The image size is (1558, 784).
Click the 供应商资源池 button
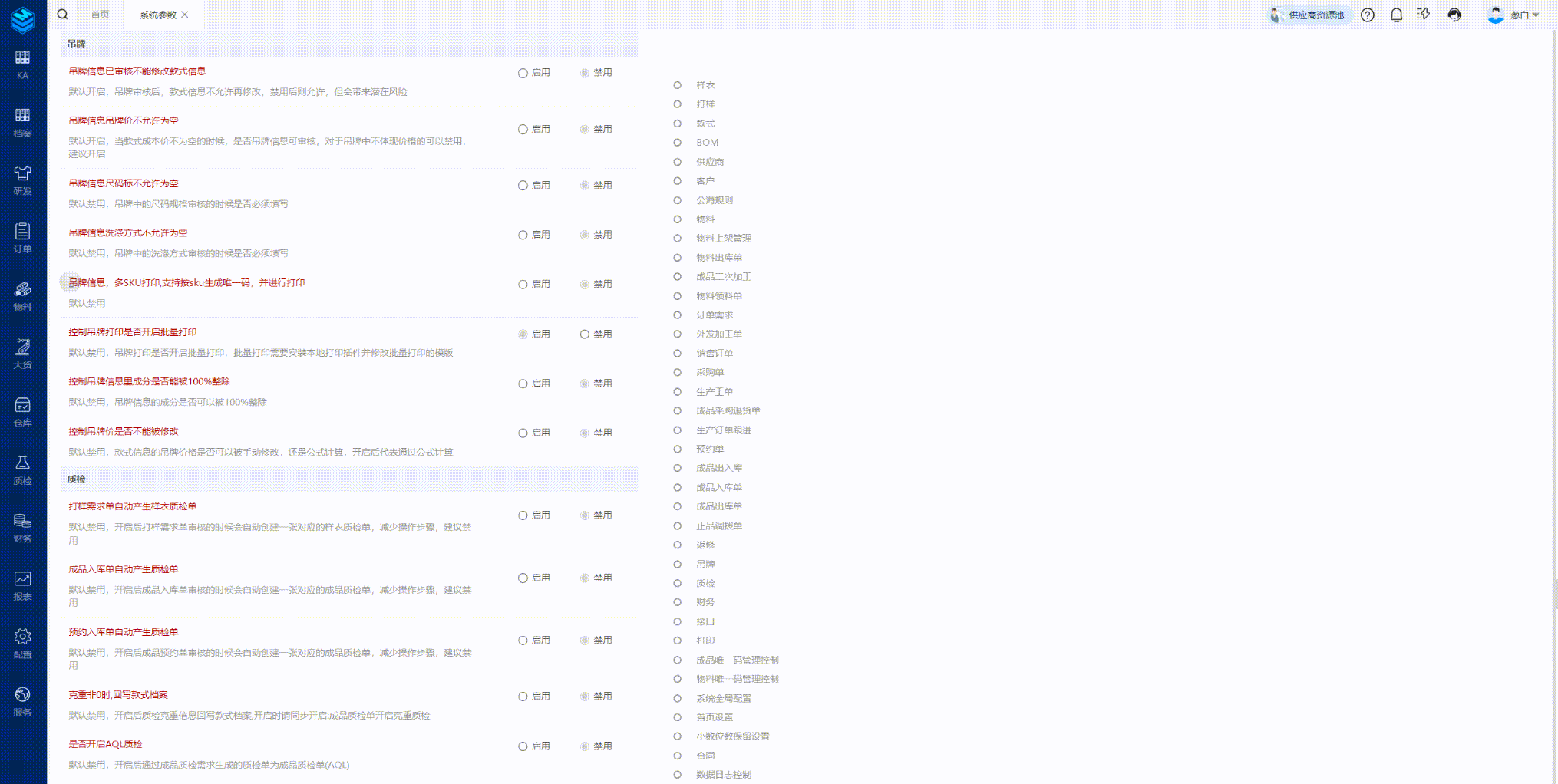[1309, 15]
